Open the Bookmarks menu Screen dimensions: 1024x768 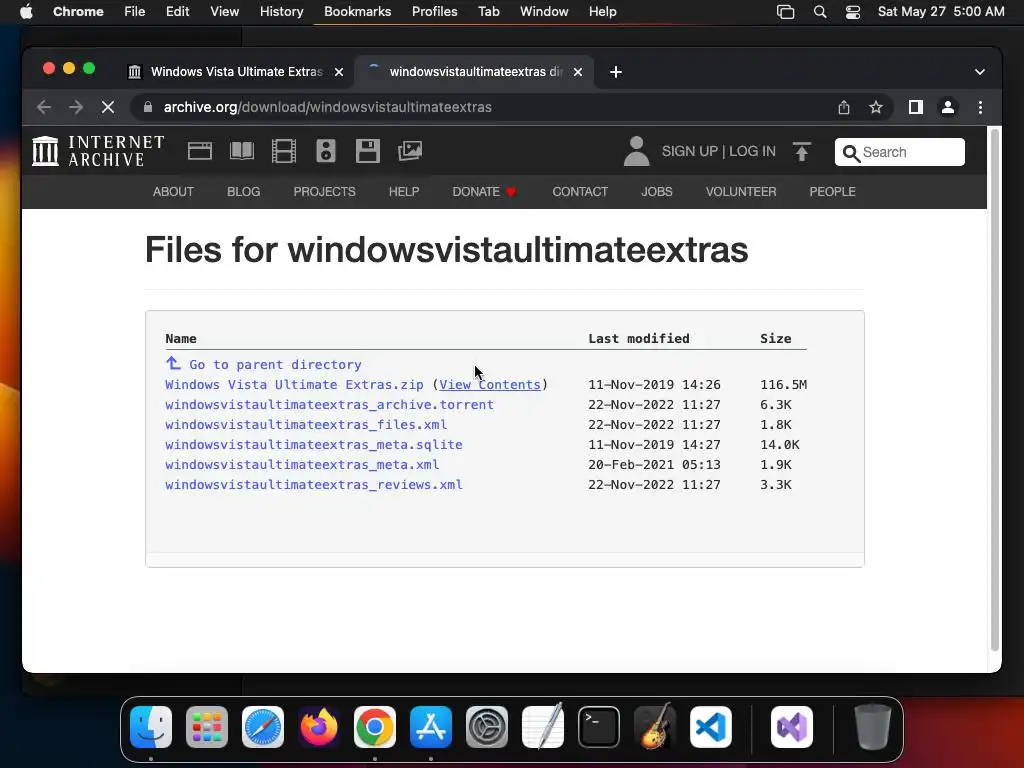click(357, 12)
